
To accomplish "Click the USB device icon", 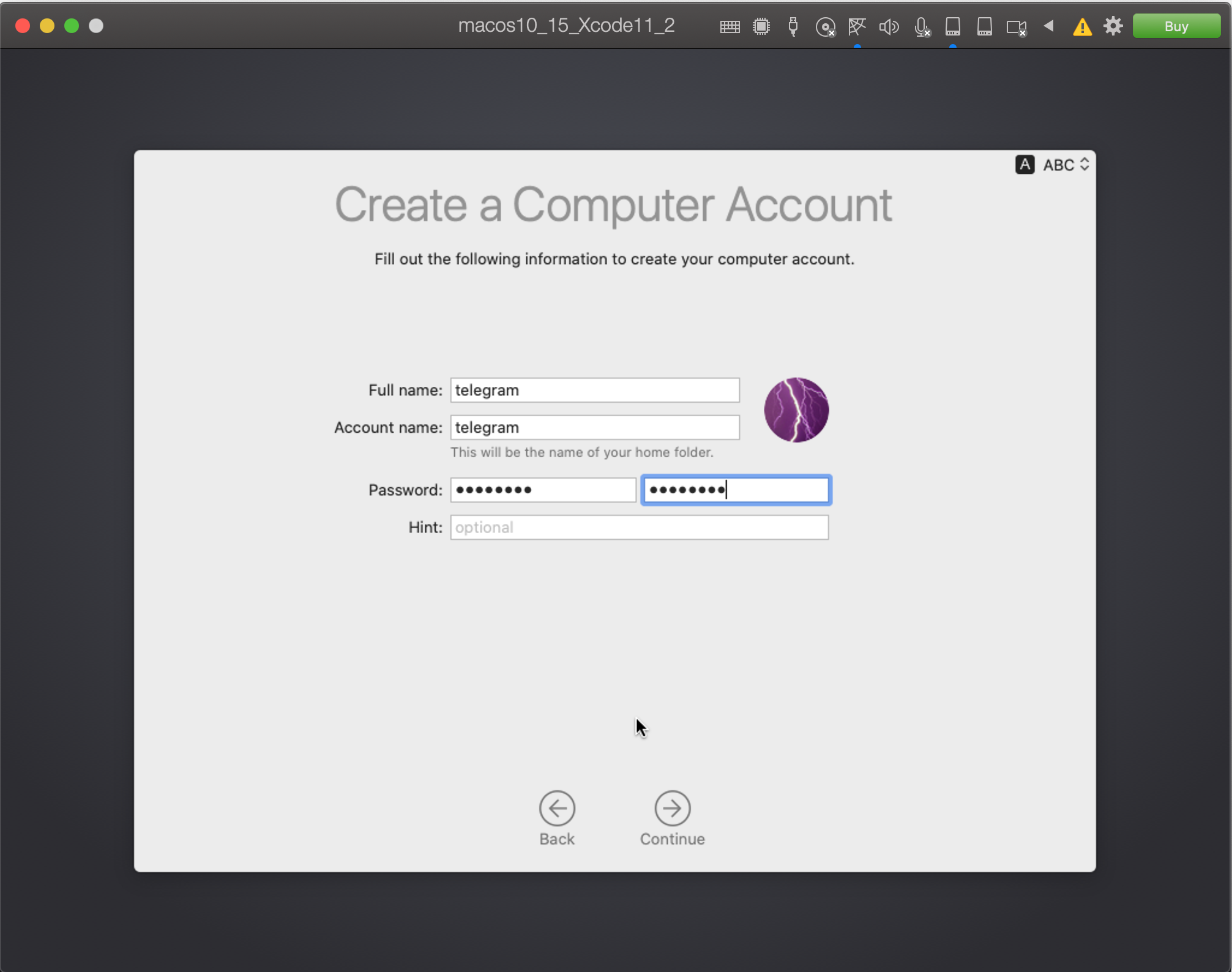I will pyautogui.click(x=793, y=26).
